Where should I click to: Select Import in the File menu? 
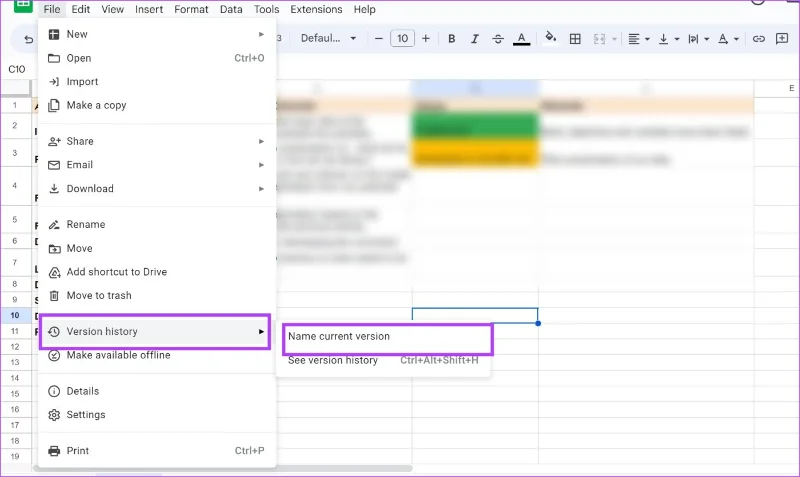(157, 82)
